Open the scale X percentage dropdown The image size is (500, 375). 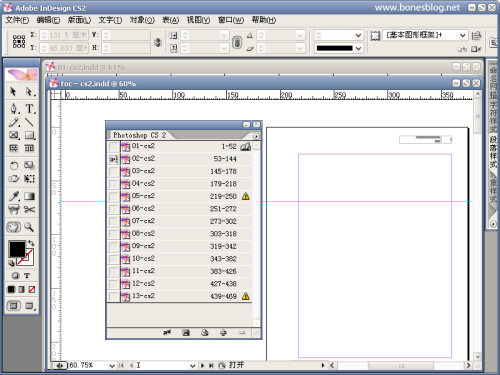point(224,35)
